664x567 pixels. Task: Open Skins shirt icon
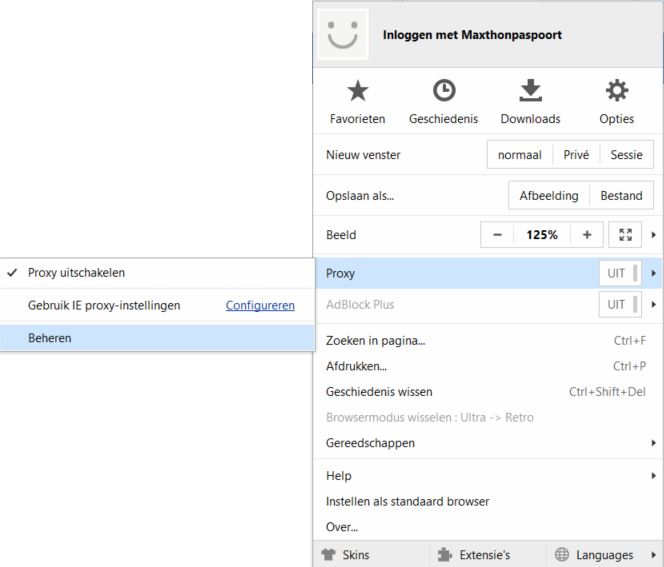[328, 554]
